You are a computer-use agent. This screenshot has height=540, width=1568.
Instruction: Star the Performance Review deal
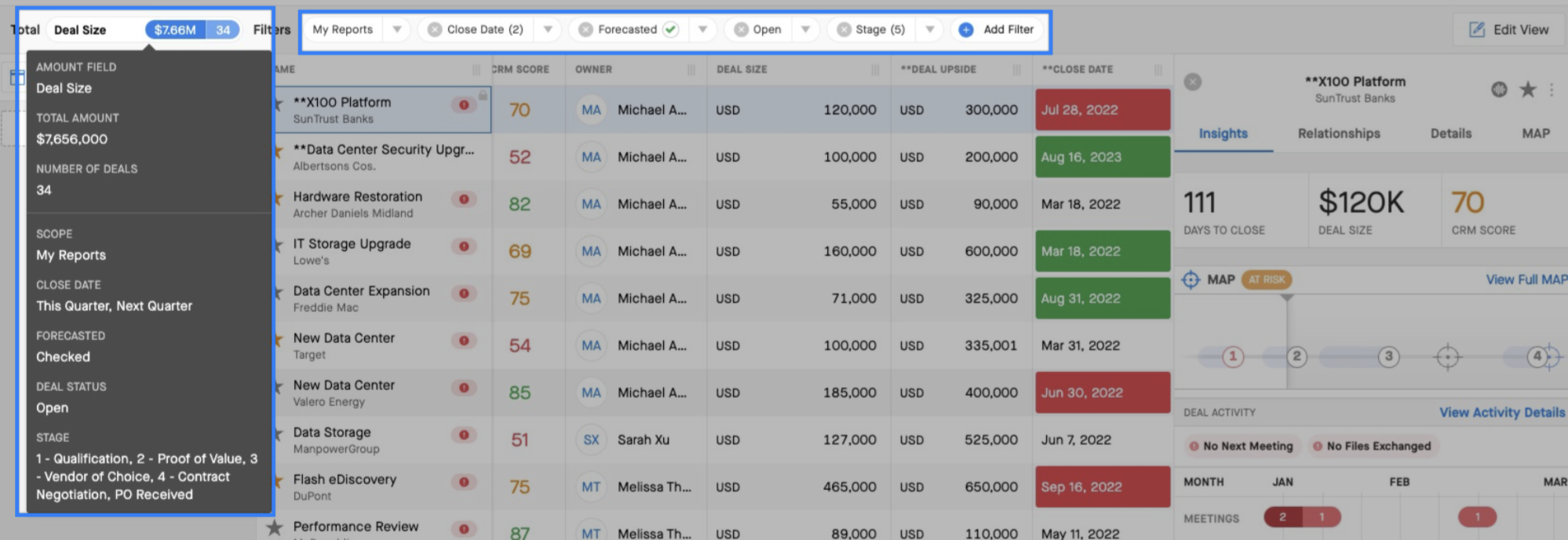(274, 527)
